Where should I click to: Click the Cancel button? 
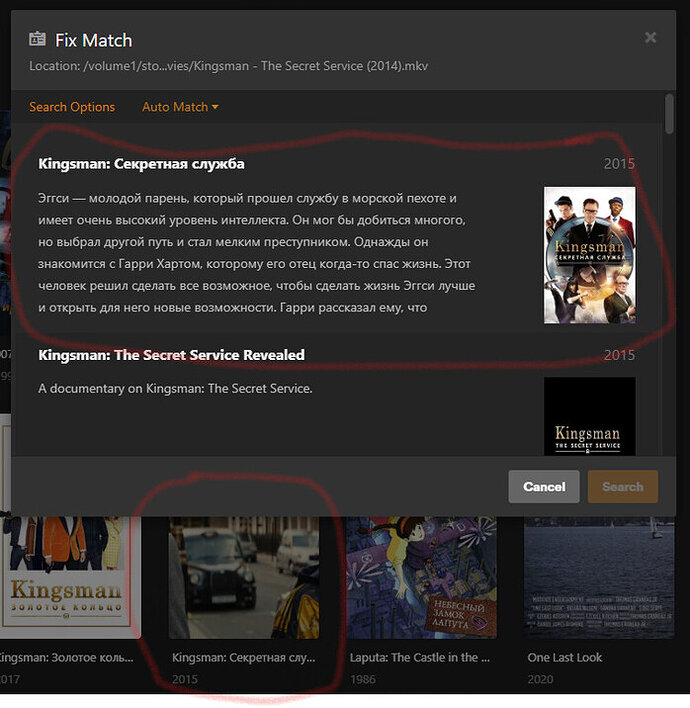coord(544,486)
